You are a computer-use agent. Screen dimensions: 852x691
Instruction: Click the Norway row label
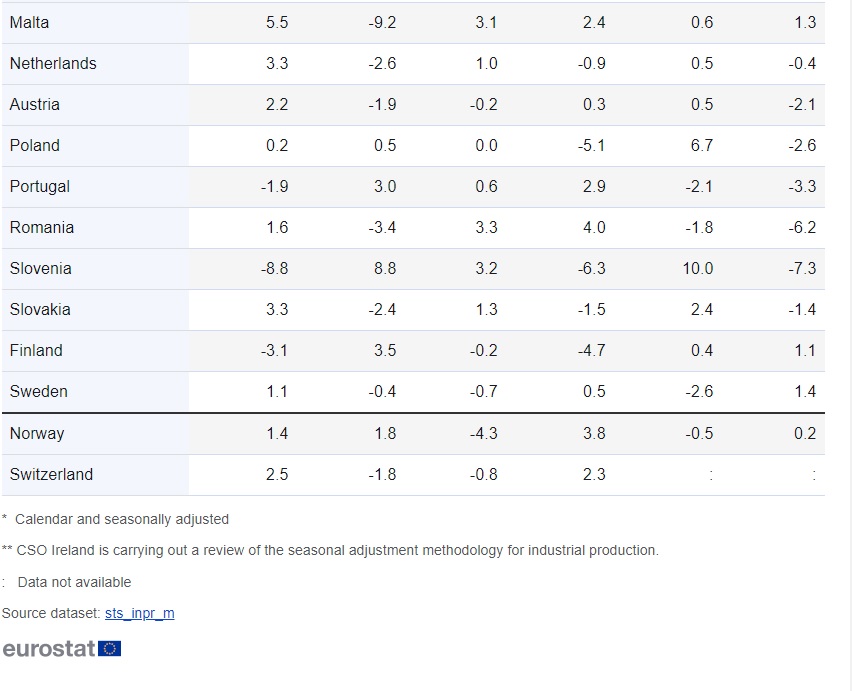point(37,433)
